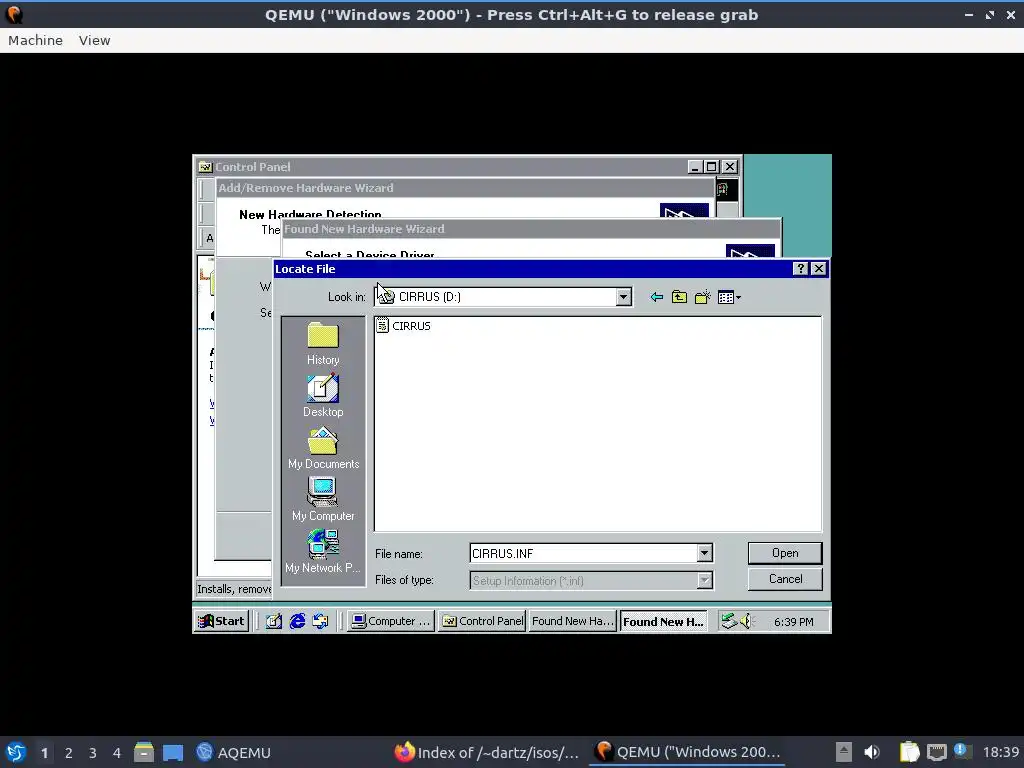Click the Unplug hardware tray icon
Viewport: 1024px width, 768px height.
click(x=729, y=621)
